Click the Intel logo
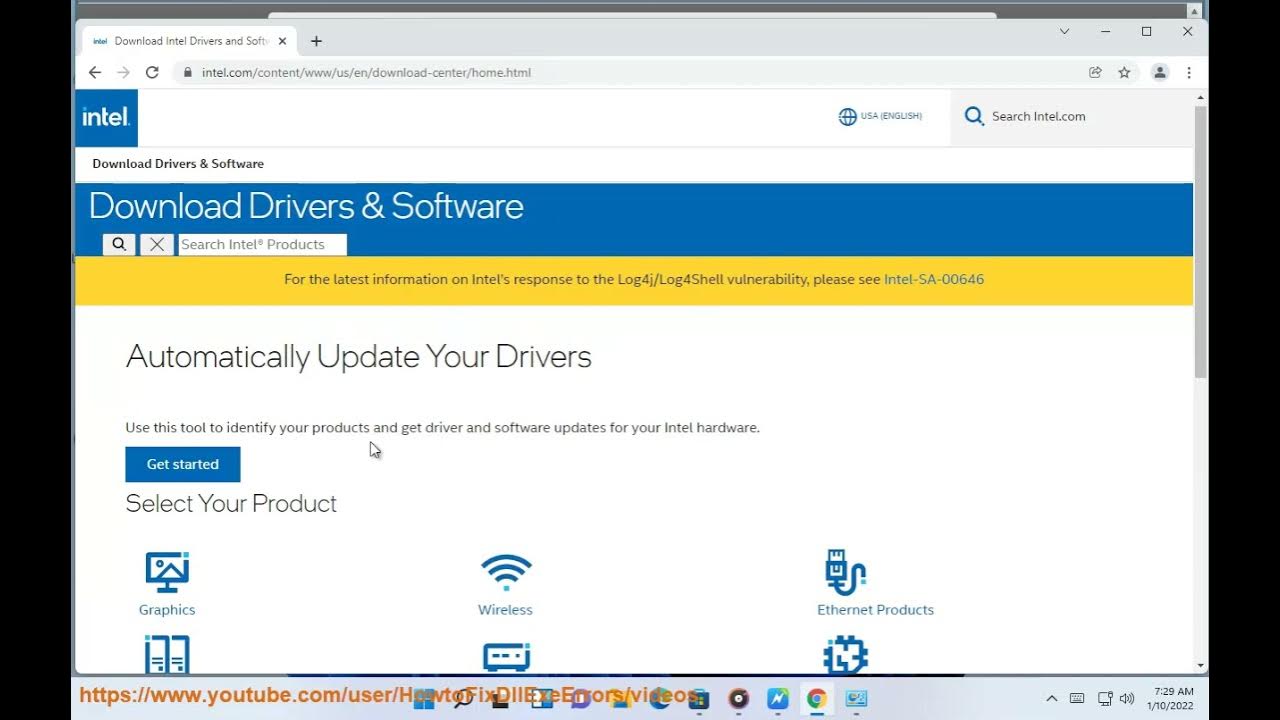This screenshot has height=720, width=1280. click(106, 118)
